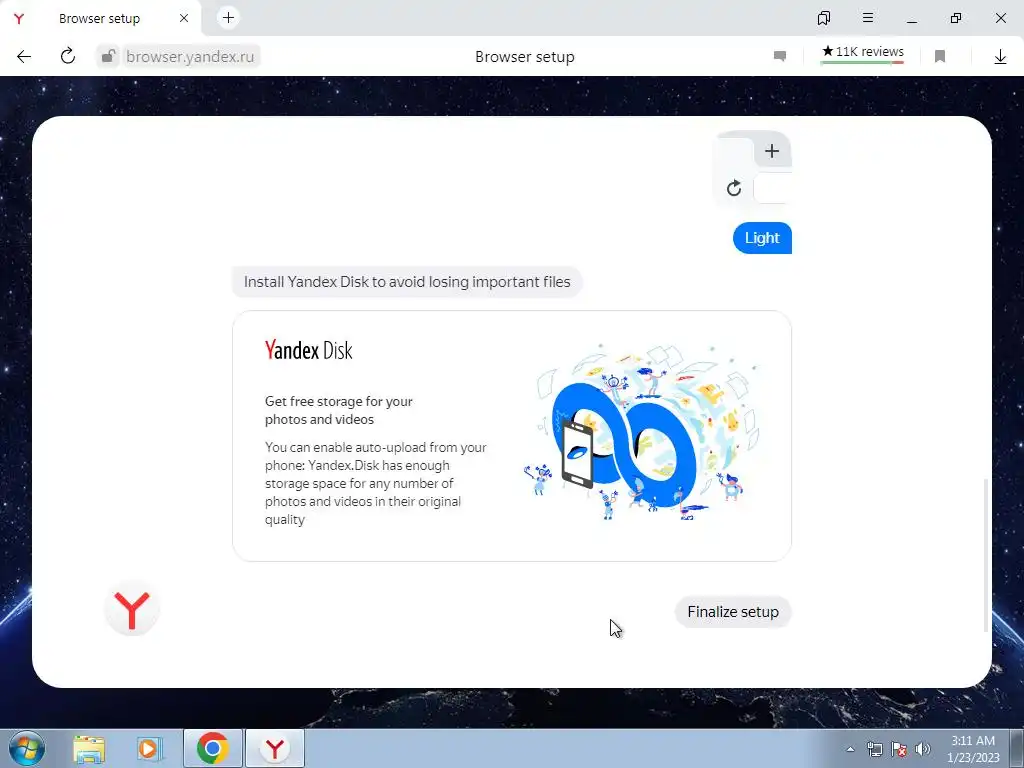Click 'Get free storage for your' heading
Image resolution: width=1024 pixels, height=768 pixels.
point(338,402)
